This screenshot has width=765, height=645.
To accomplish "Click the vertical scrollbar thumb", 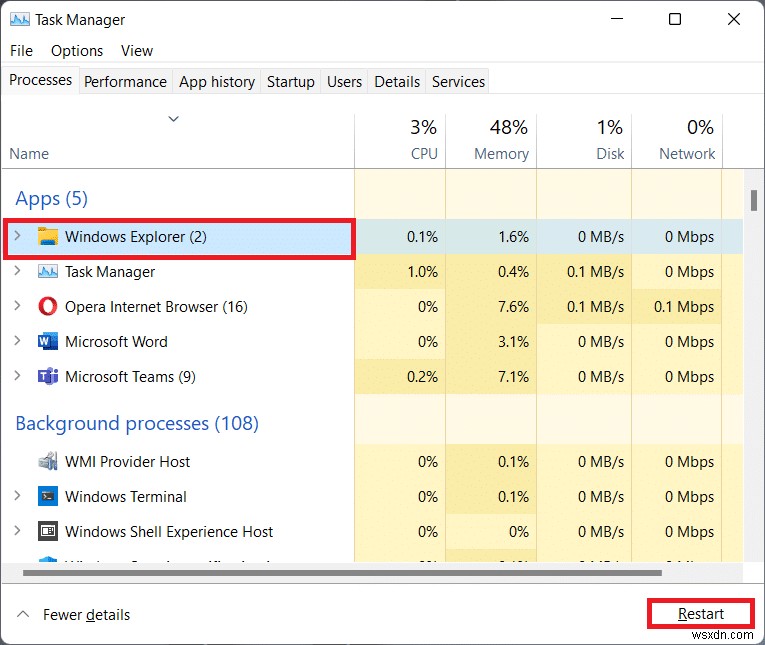I will [x=753, y=200].
